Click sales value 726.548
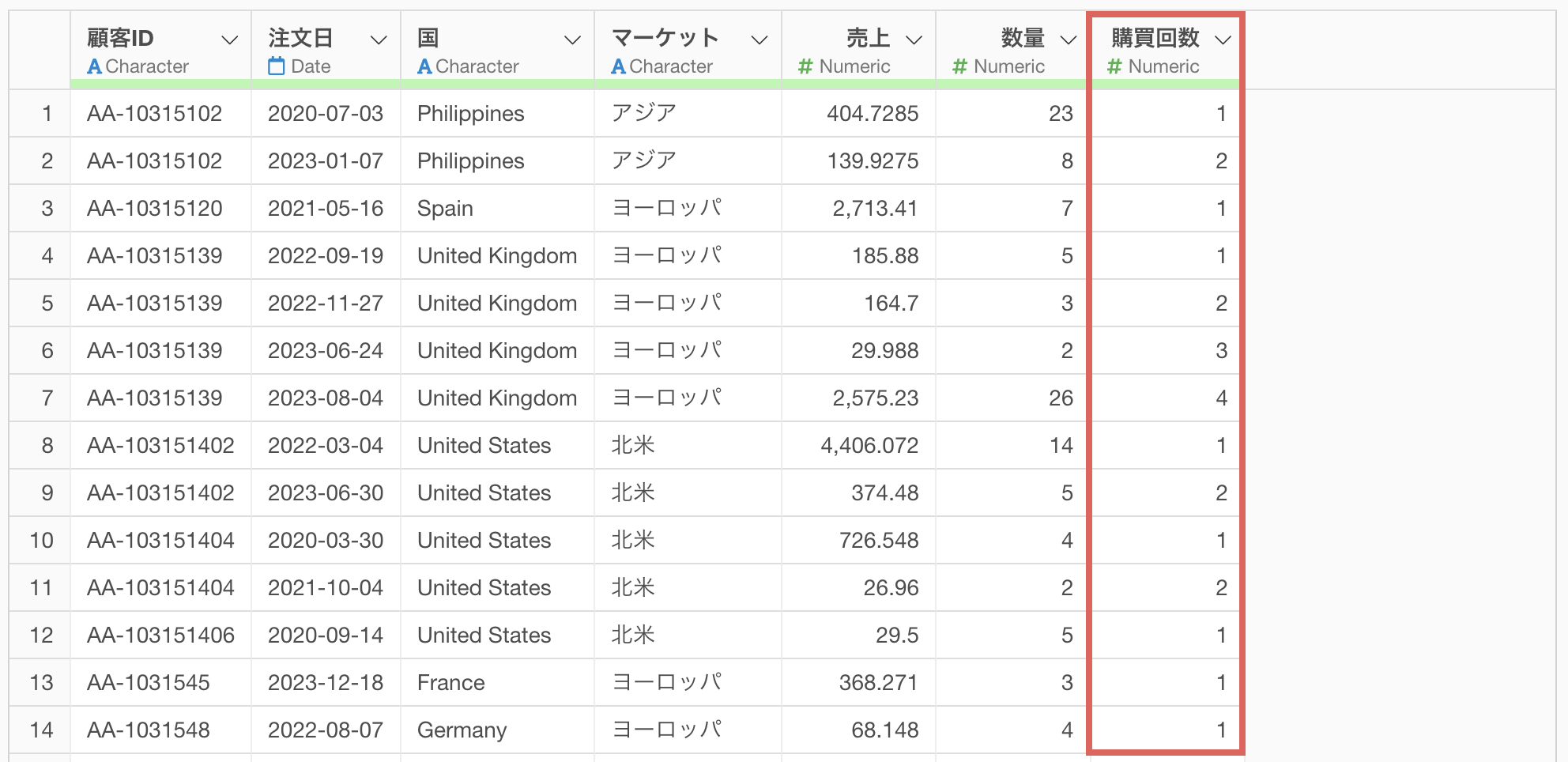The image size is (1568, 762). (x=879, y=541)
